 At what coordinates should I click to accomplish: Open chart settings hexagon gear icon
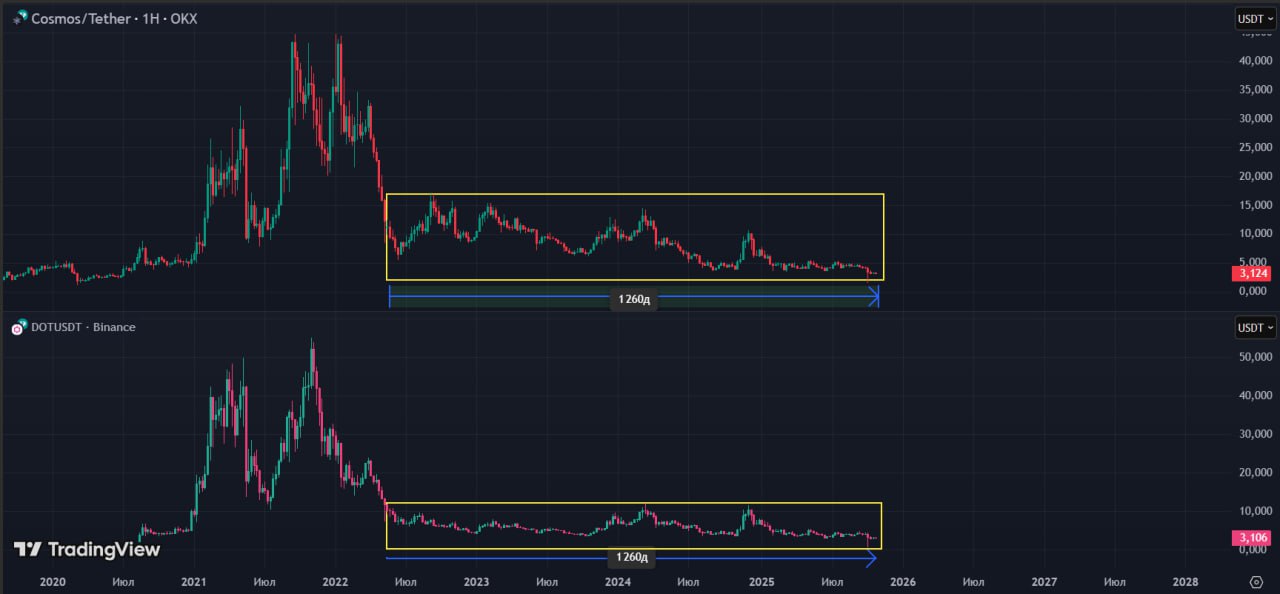coord(1257,582)
